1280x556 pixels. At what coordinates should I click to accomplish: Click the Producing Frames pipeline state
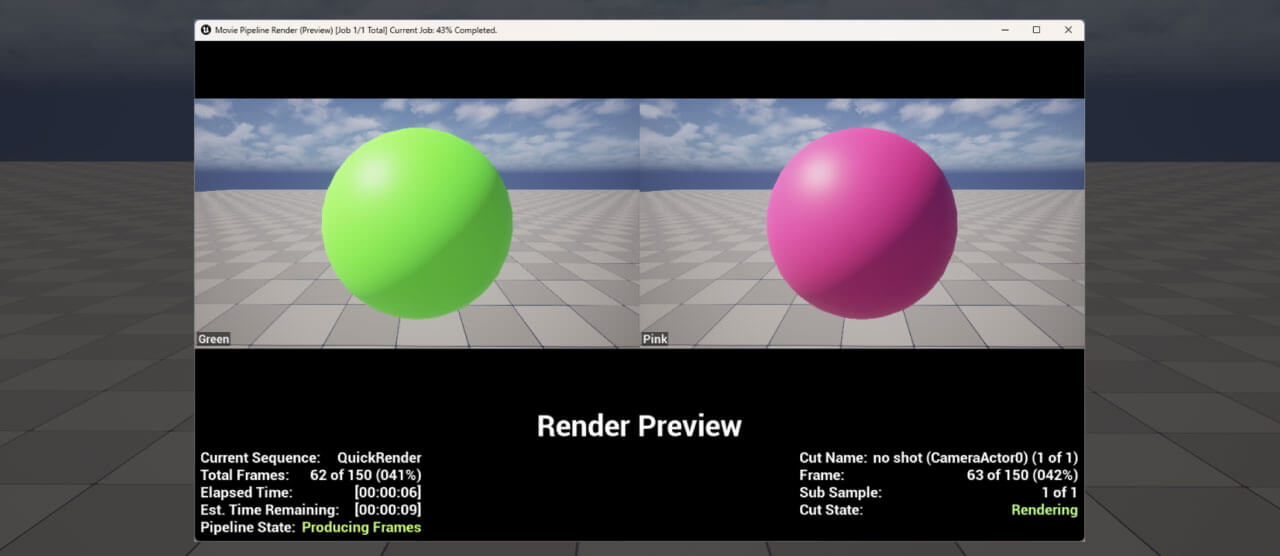click(361, 527)
